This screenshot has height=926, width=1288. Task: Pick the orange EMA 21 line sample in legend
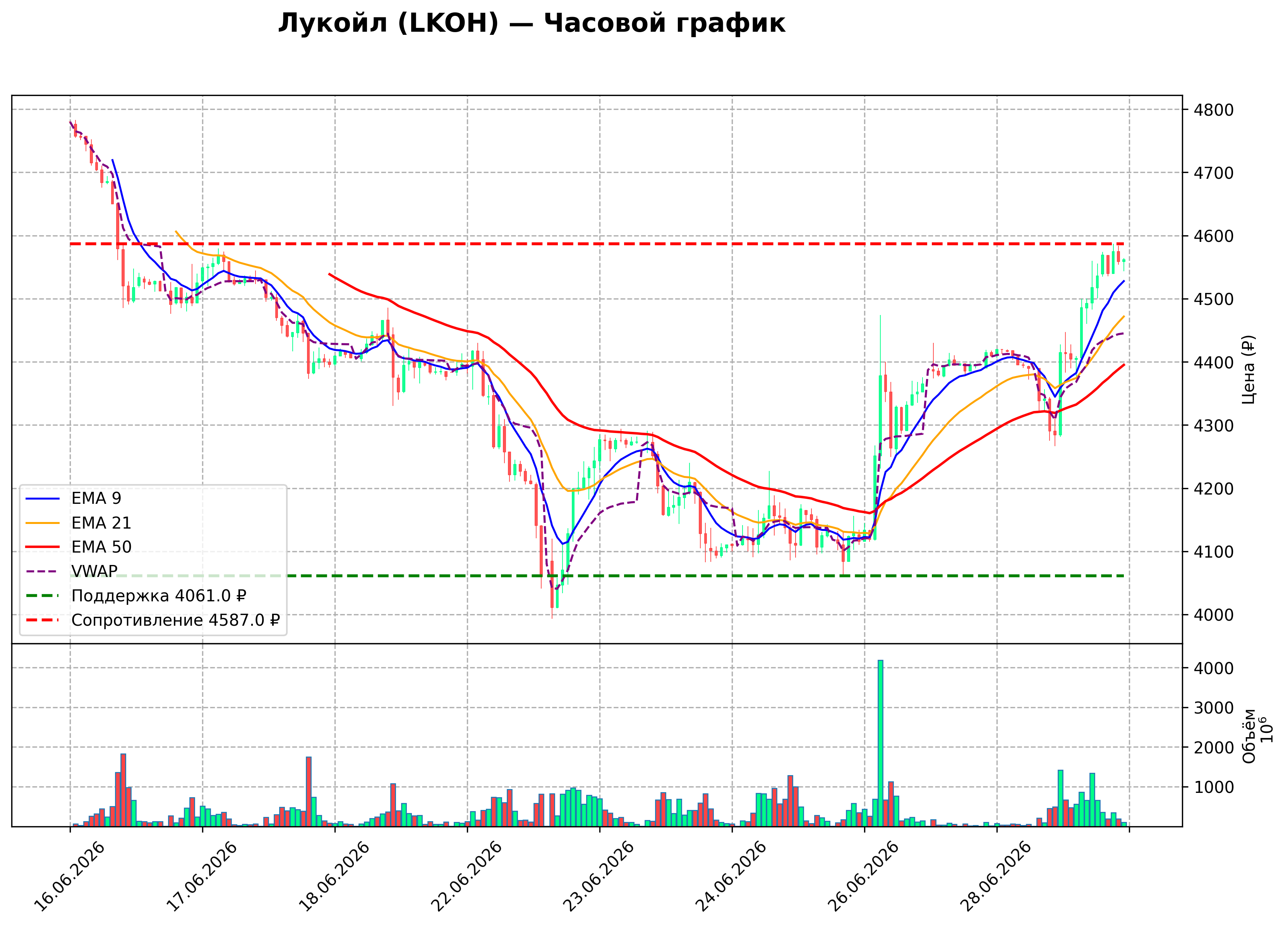coord(43,524)
